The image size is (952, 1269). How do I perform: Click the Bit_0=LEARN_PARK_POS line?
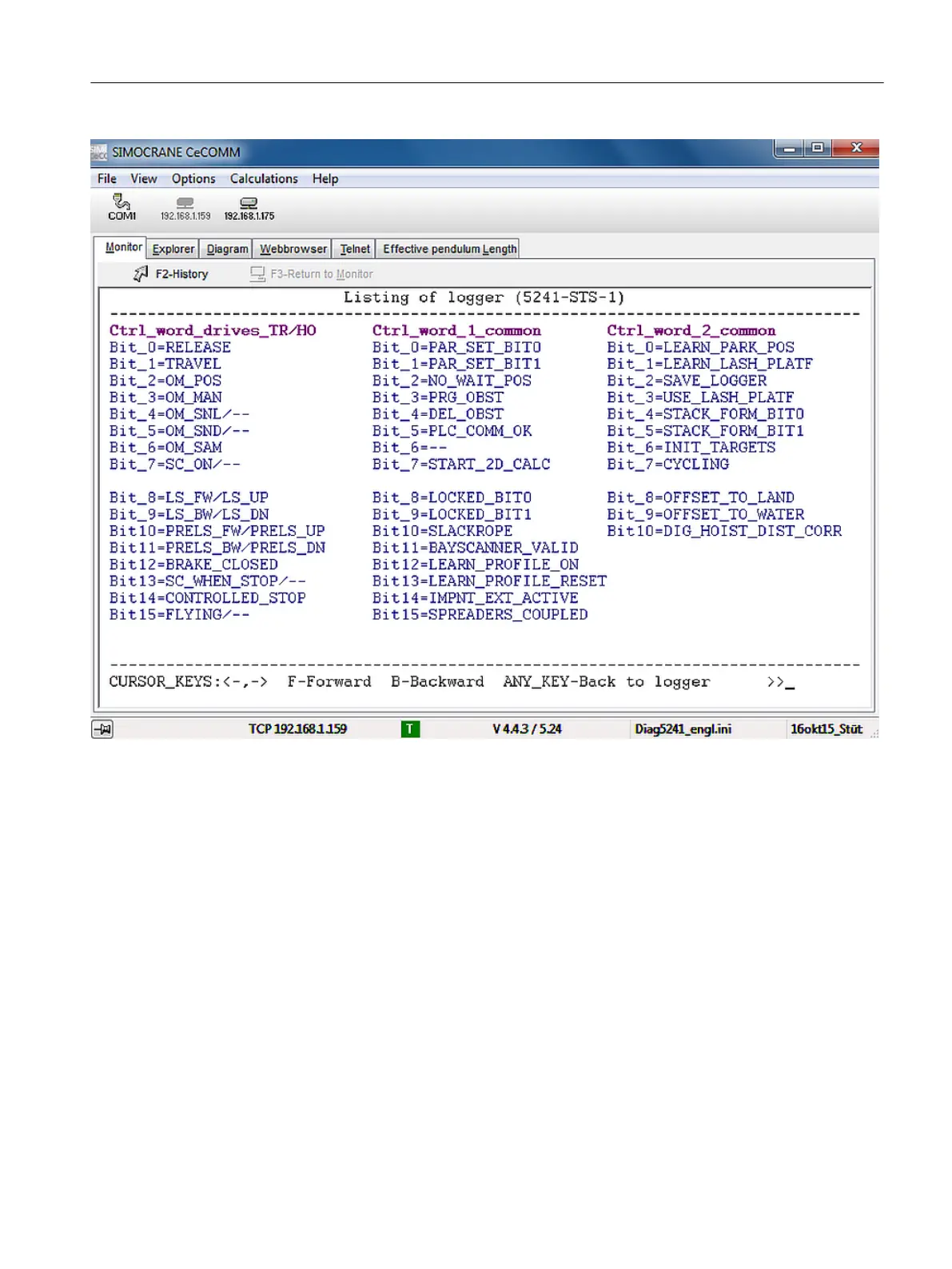(701, 348)
